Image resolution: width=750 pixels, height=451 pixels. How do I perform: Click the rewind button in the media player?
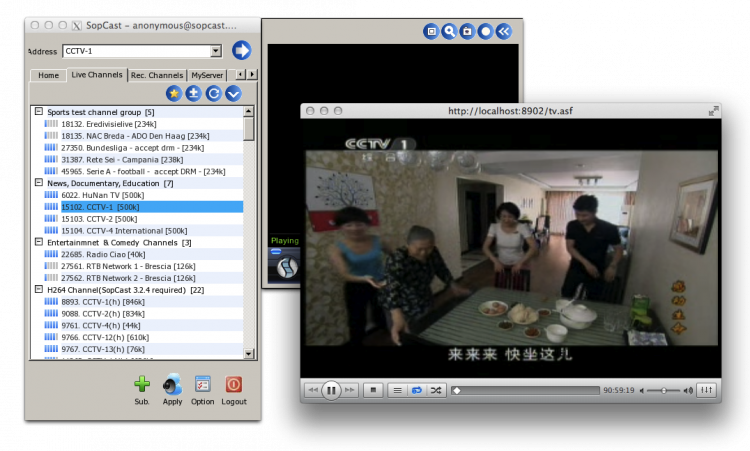click(313, 390)
